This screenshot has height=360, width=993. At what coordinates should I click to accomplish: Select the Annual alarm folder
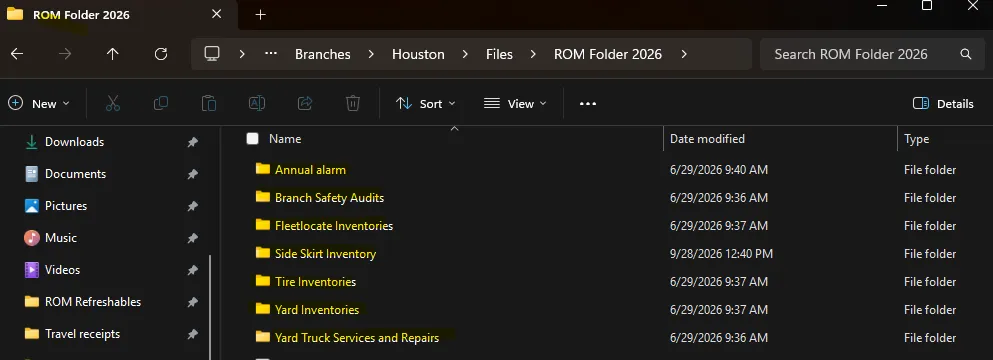click(310, 170)
